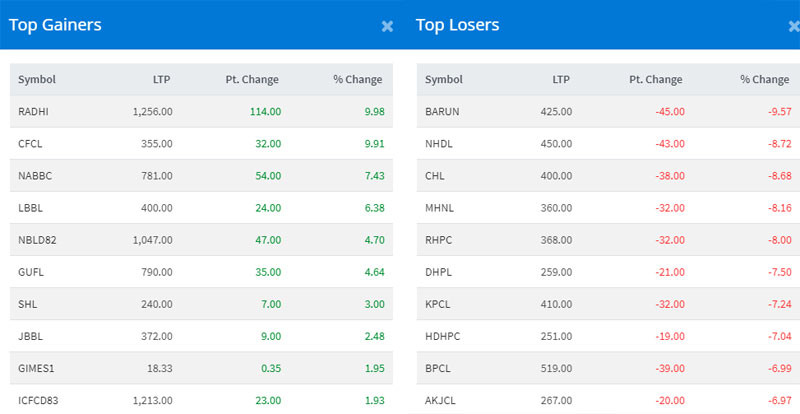Sort losers by % Change header

(x=764, y=80)
